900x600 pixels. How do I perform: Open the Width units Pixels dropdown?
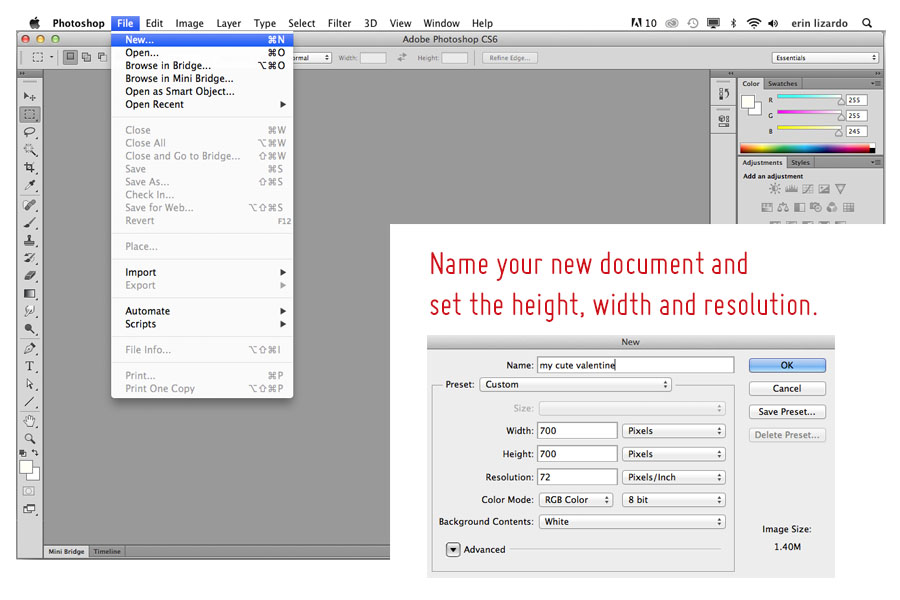point(673,431)
